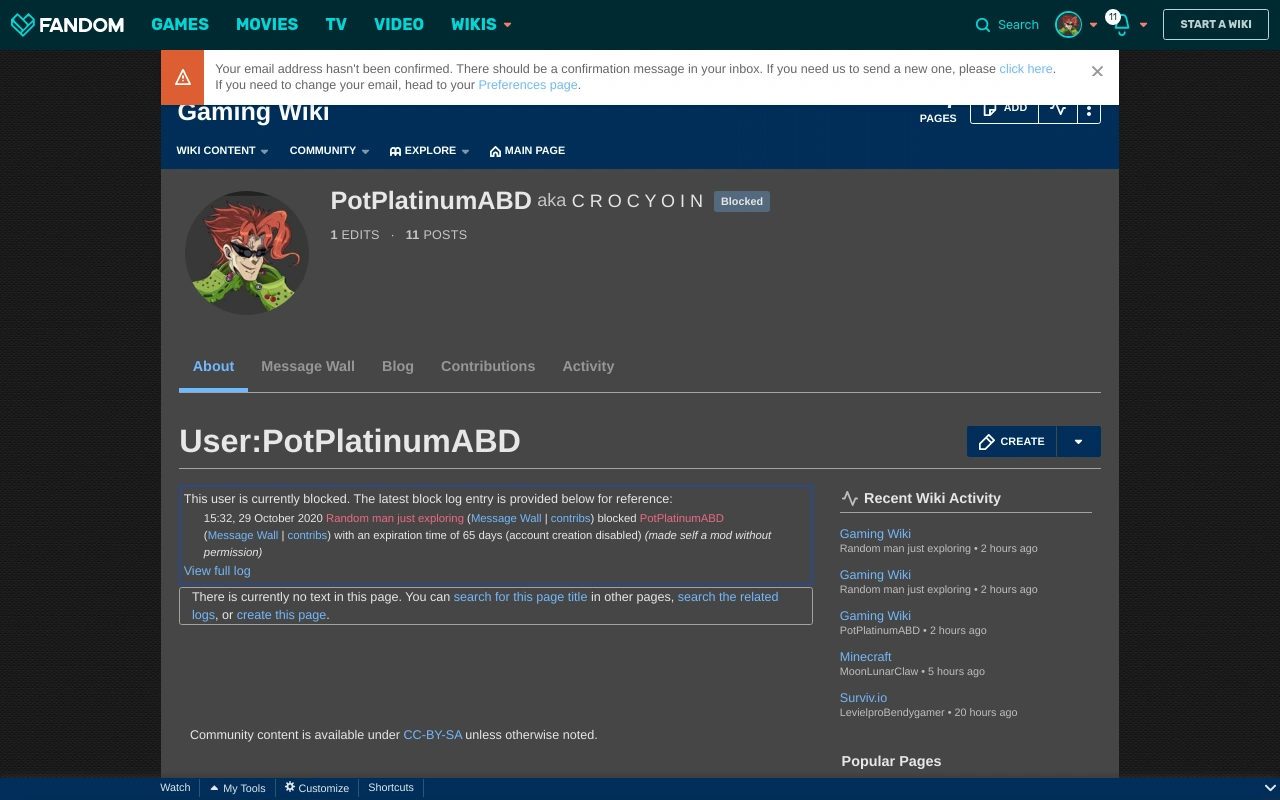Click the PotPlatinumABD profile avatar picture
This screenshot has width=1280, height=800.
pos(247,253)
